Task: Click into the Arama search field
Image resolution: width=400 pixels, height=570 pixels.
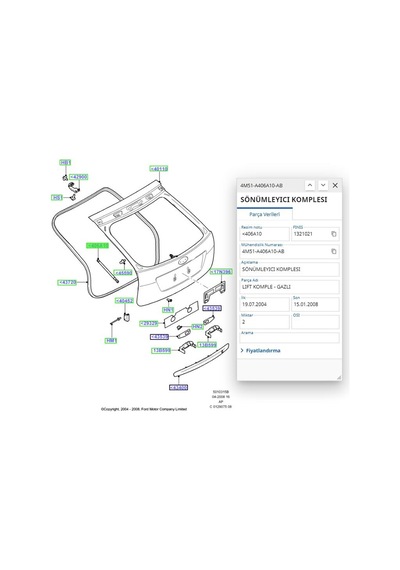Action: pos(289,338)
